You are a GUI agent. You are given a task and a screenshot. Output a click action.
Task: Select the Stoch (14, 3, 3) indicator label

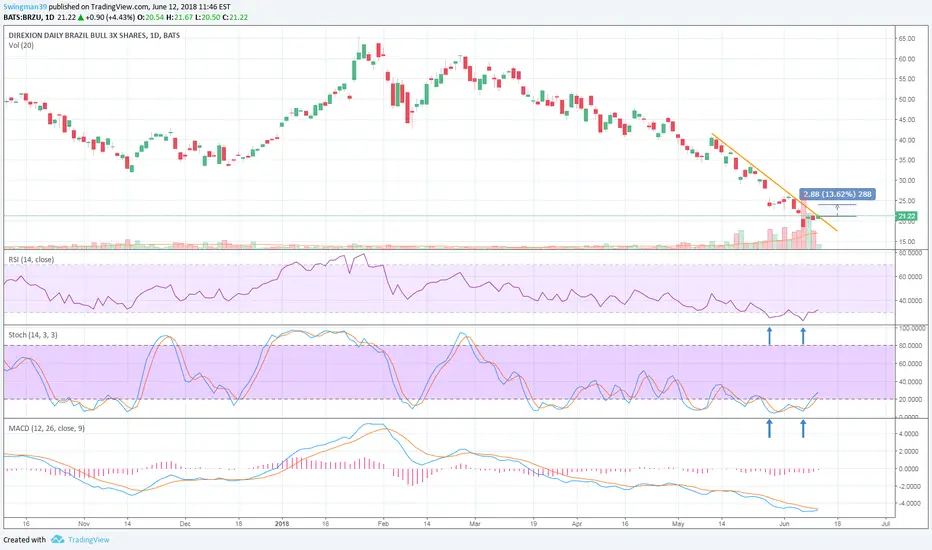33,335
